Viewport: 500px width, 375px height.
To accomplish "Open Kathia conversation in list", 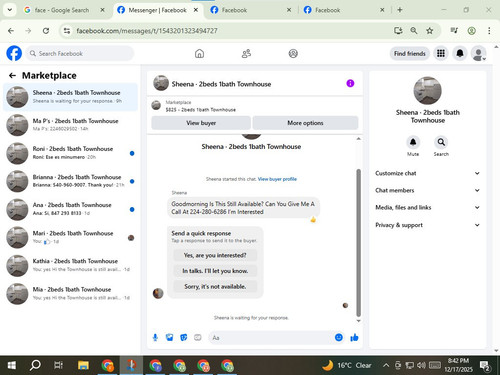I will coord(70,266).
